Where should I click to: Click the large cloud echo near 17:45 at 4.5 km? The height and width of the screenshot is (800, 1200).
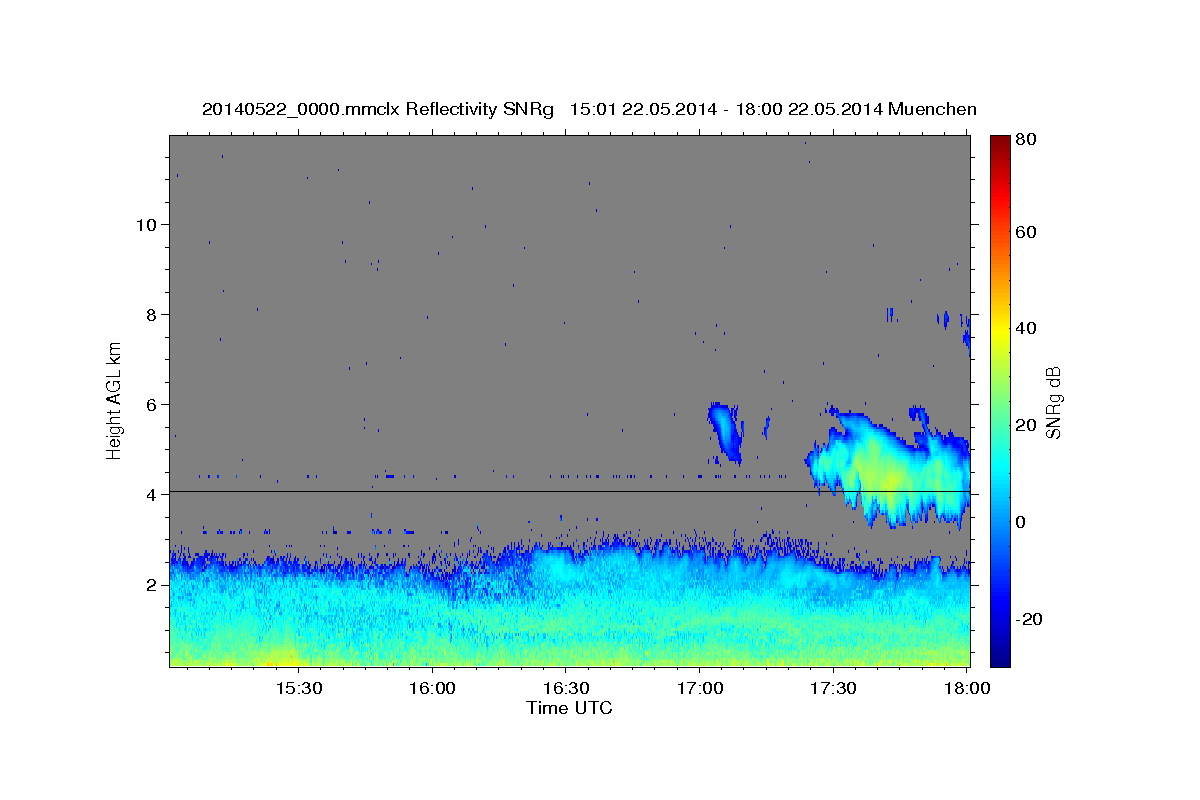pos(888,465)
